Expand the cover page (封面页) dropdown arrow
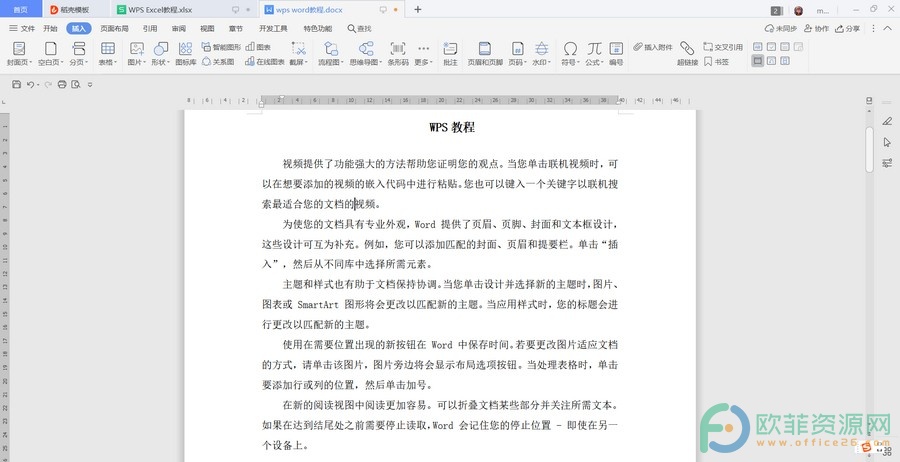This screenshot has width=900, height=462. tap(28, 63)
